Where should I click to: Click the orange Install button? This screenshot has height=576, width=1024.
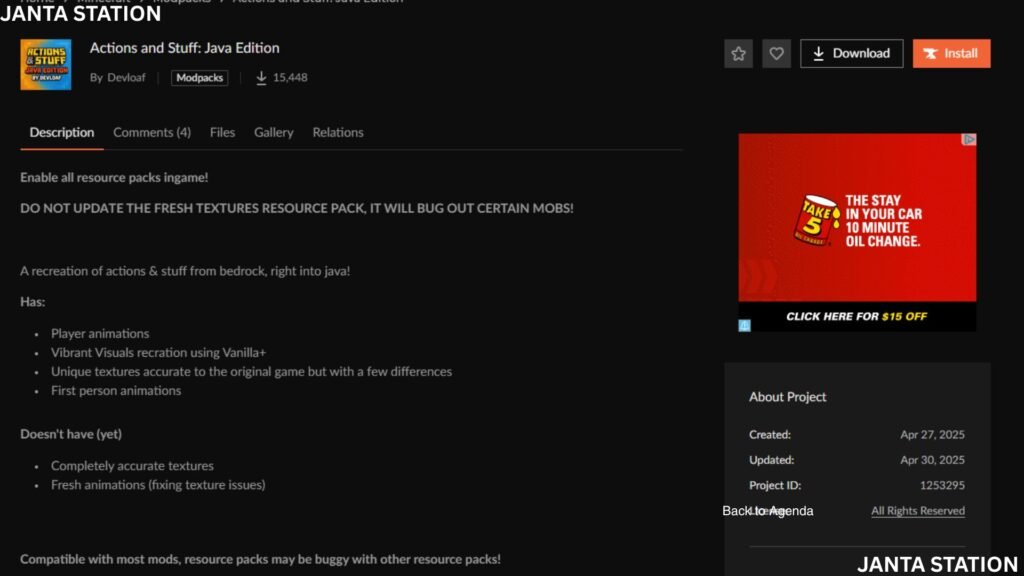point(951,54)
